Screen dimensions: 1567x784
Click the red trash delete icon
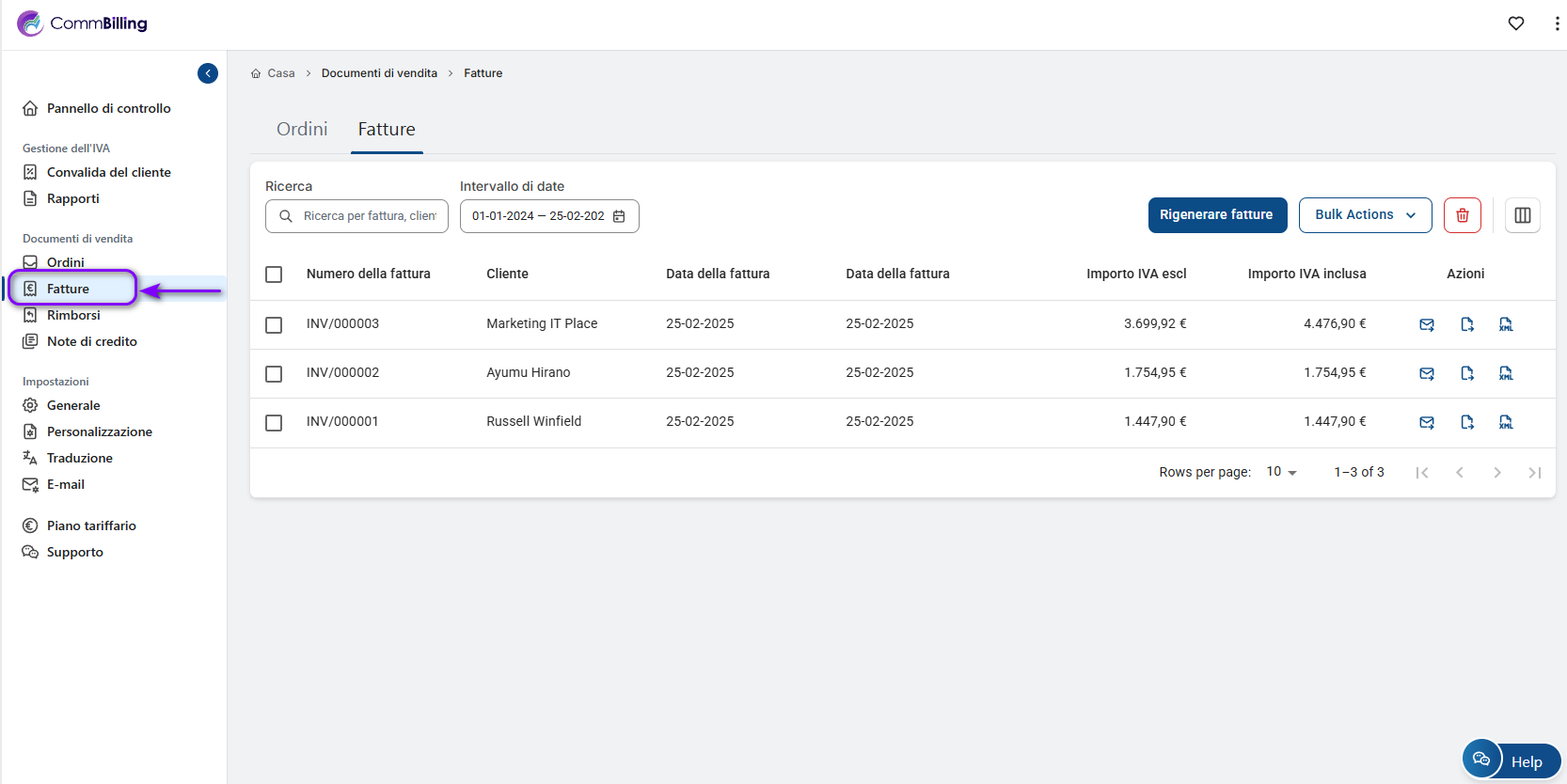click(1462, 215)
